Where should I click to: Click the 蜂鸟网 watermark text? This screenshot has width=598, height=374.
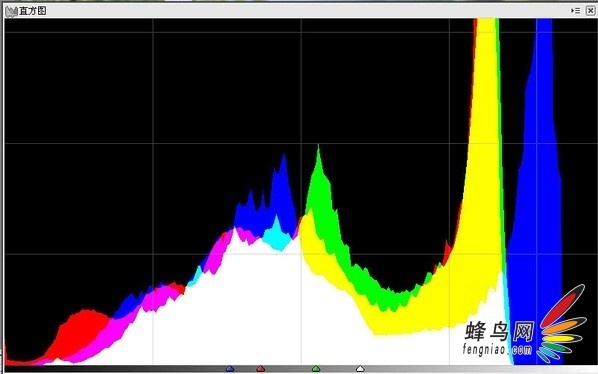(x=499, y=331)
